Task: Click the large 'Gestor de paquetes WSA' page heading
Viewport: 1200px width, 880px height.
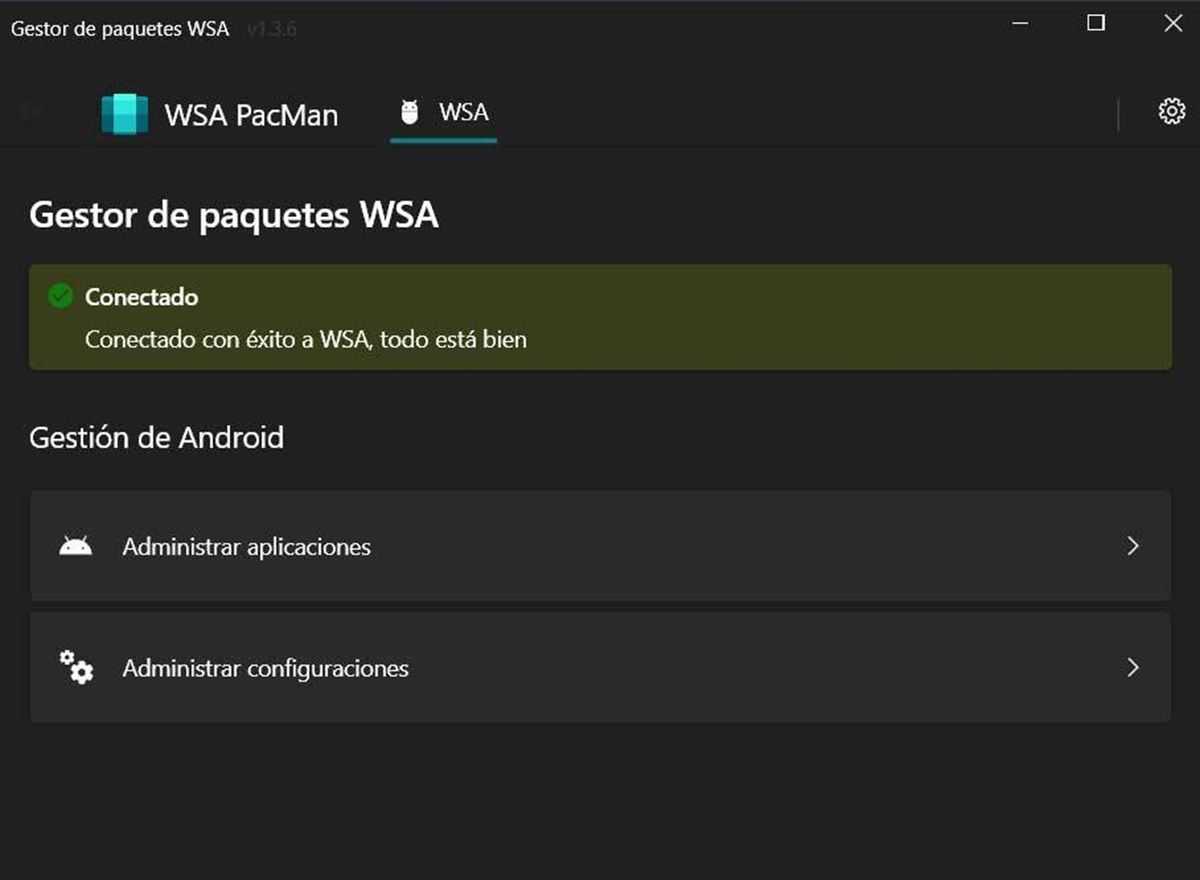Action: 234,215
